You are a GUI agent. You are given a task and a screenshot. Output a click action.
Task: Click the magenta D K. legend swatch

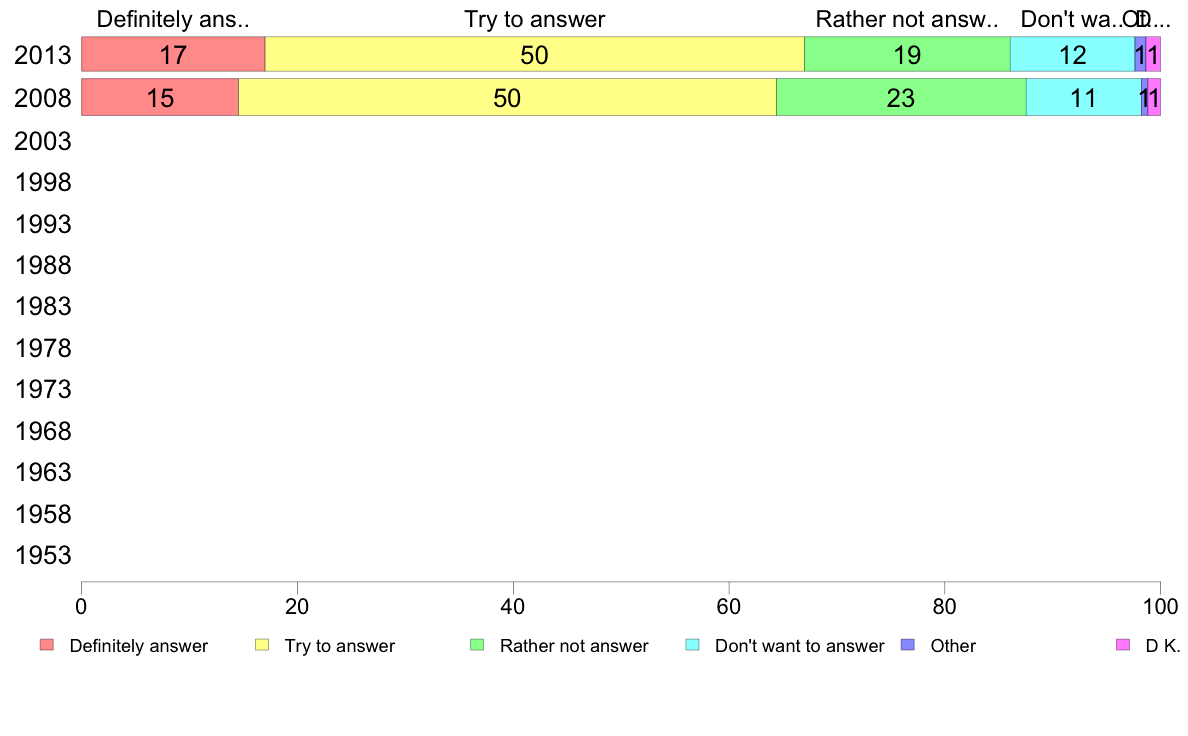pos(1123,645)
